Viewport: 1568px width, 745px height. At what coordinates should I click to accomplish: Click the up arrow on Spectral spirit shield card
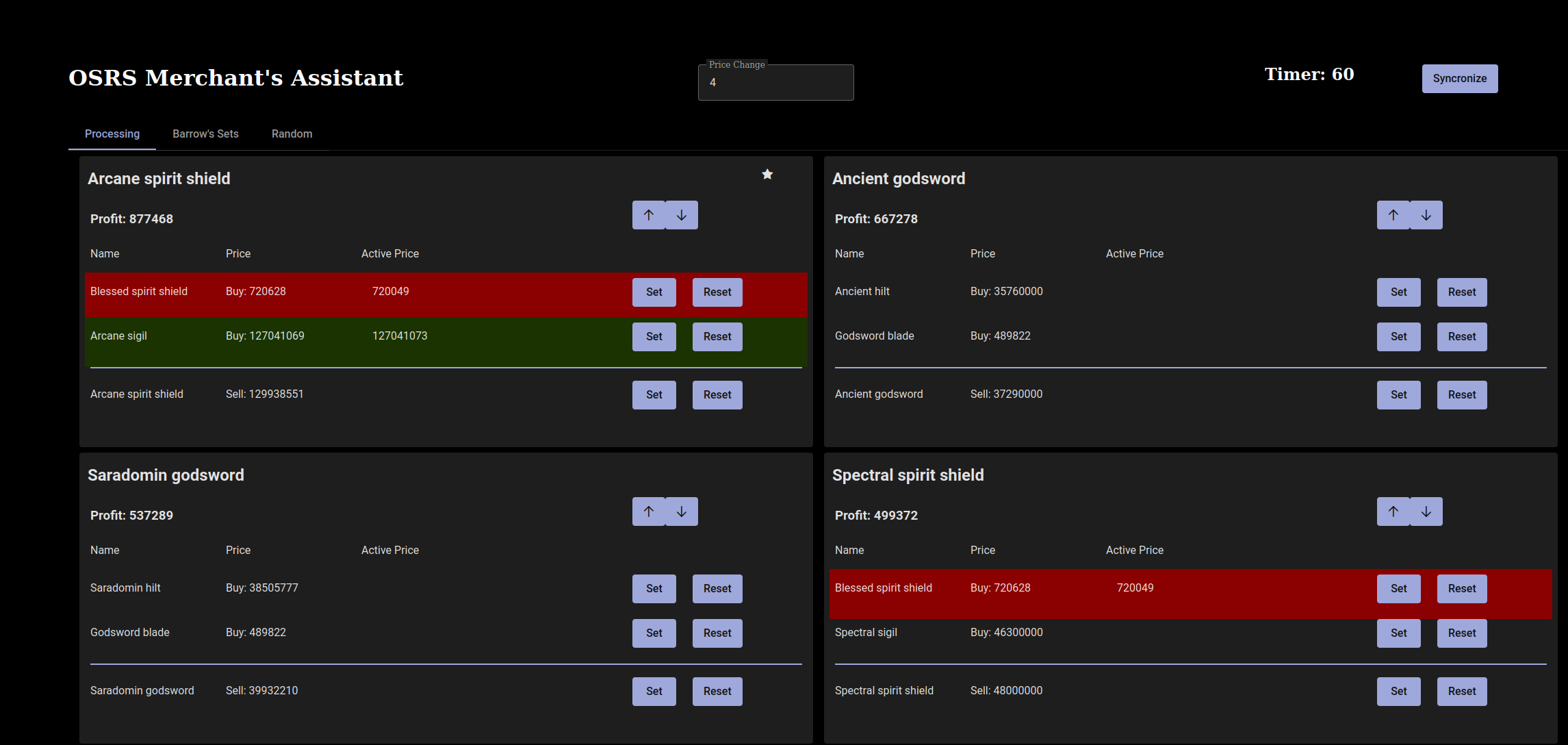coord(1393,512)
